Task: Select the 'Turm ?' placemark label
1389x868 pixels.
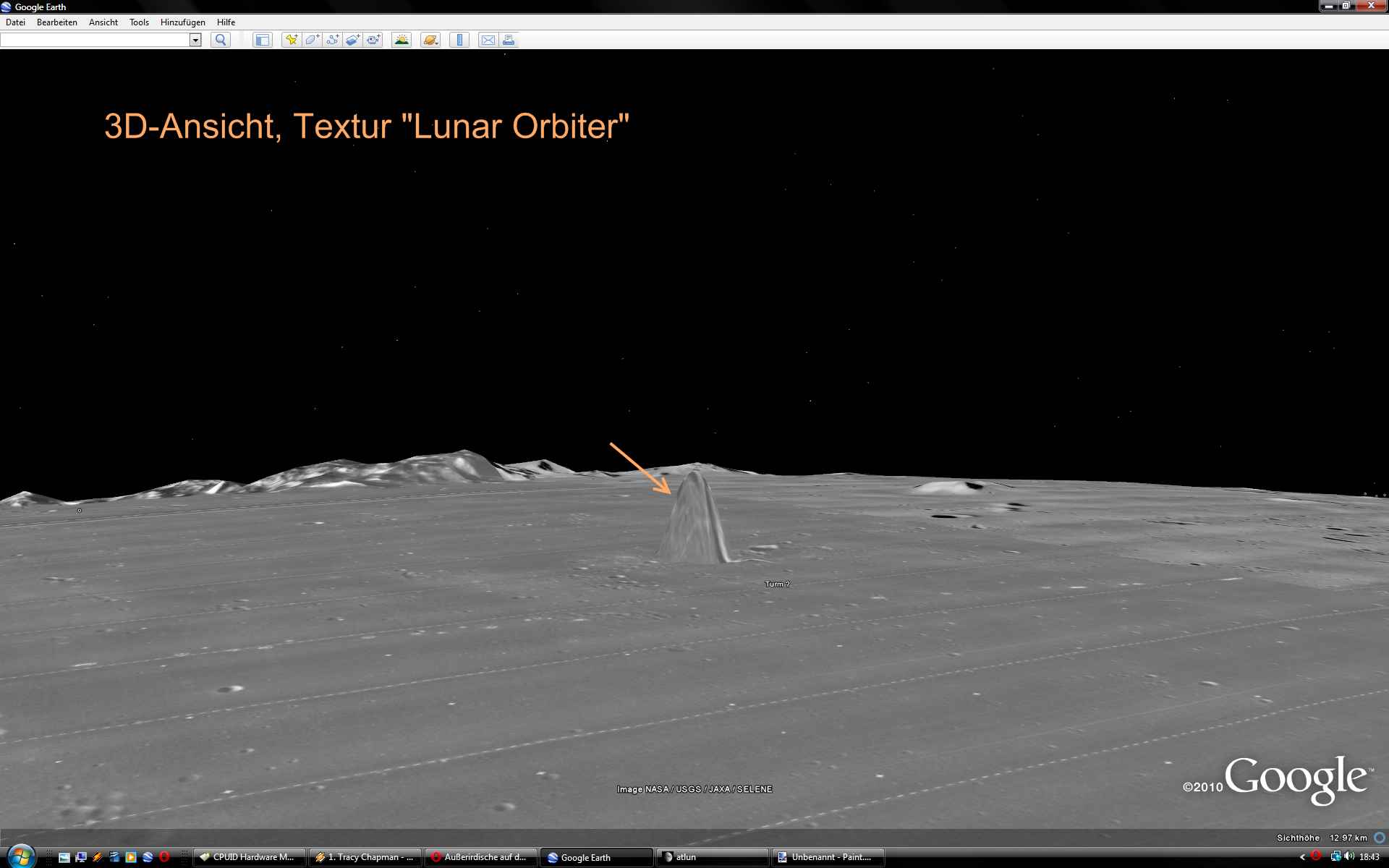Action: [777, 584]
